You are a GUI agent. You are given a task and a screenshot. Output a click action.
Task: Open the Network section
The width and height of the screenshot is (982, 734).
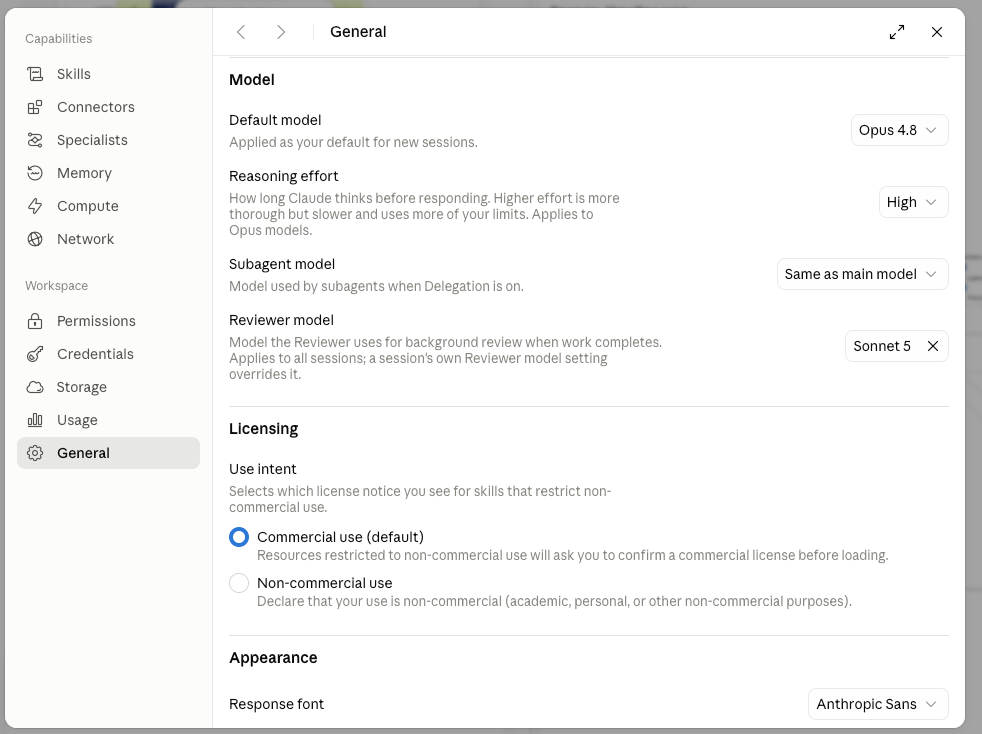pyautogui.click(x=108, y=239)
